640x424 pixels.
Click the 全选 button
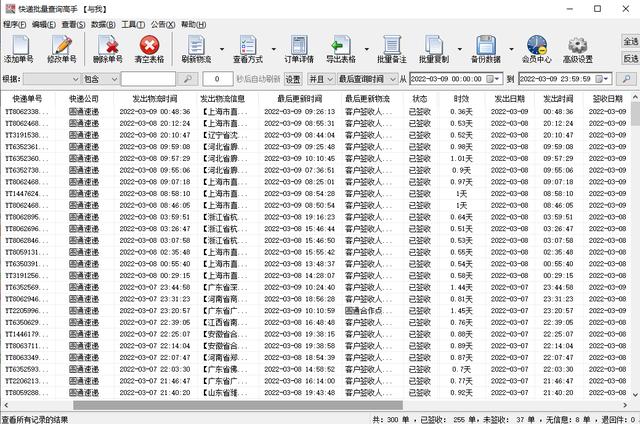click(x=630, y=42)
